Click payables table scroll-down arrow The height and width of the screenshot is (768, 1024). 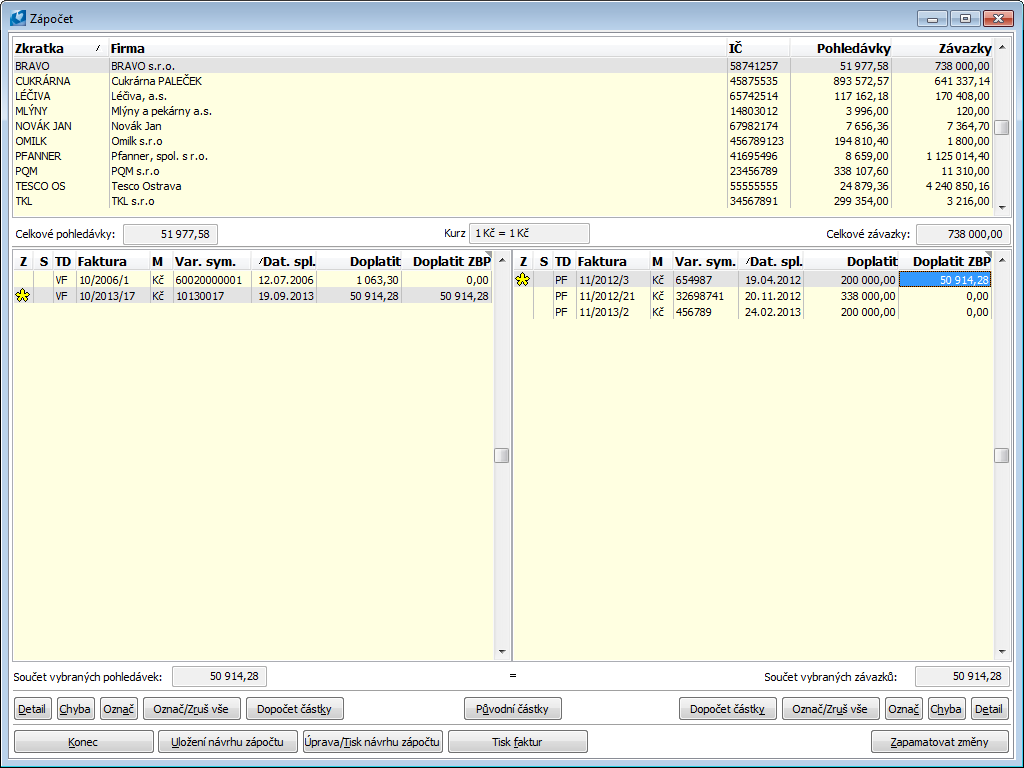click(1002, 652)
